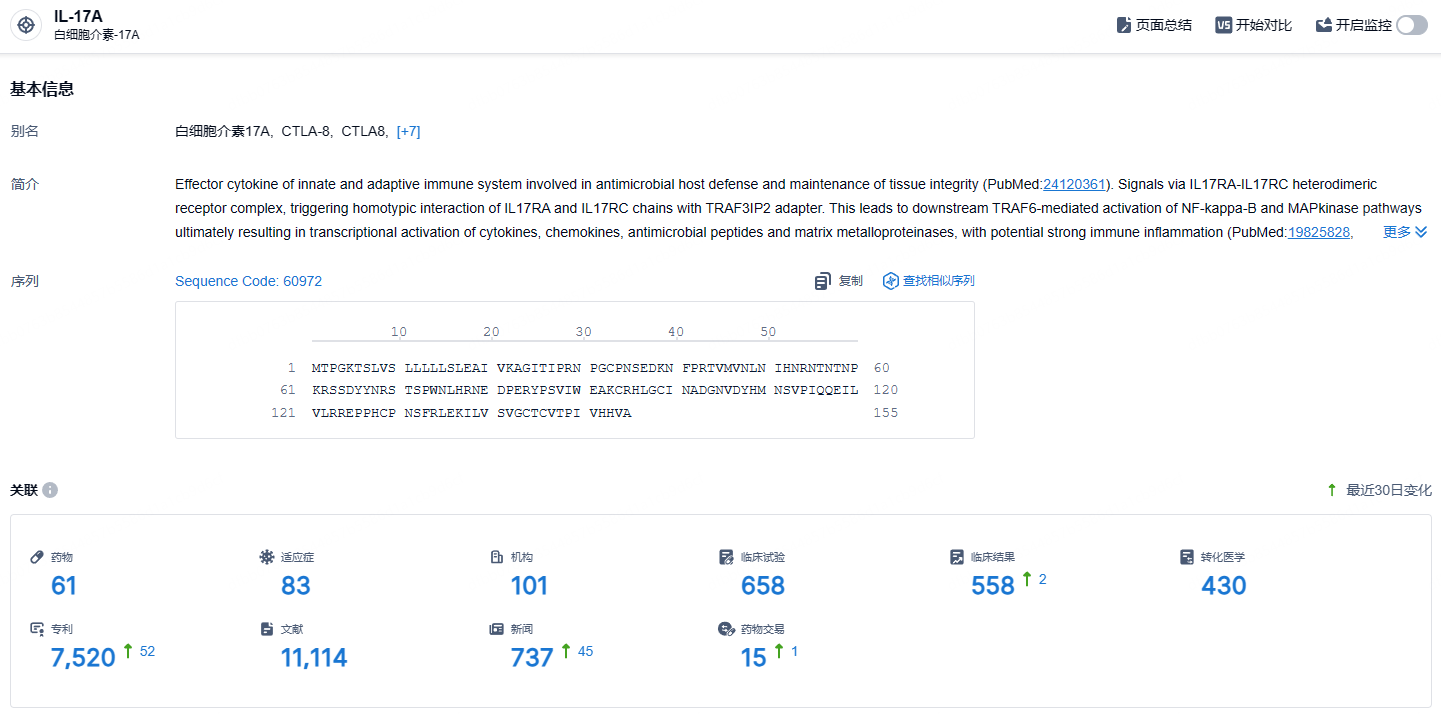Image resolution: width=1441 pixels, height=714 pixels.
Task: Toggle the 开启监控 monitoring switch
Action: (1412, 25)
